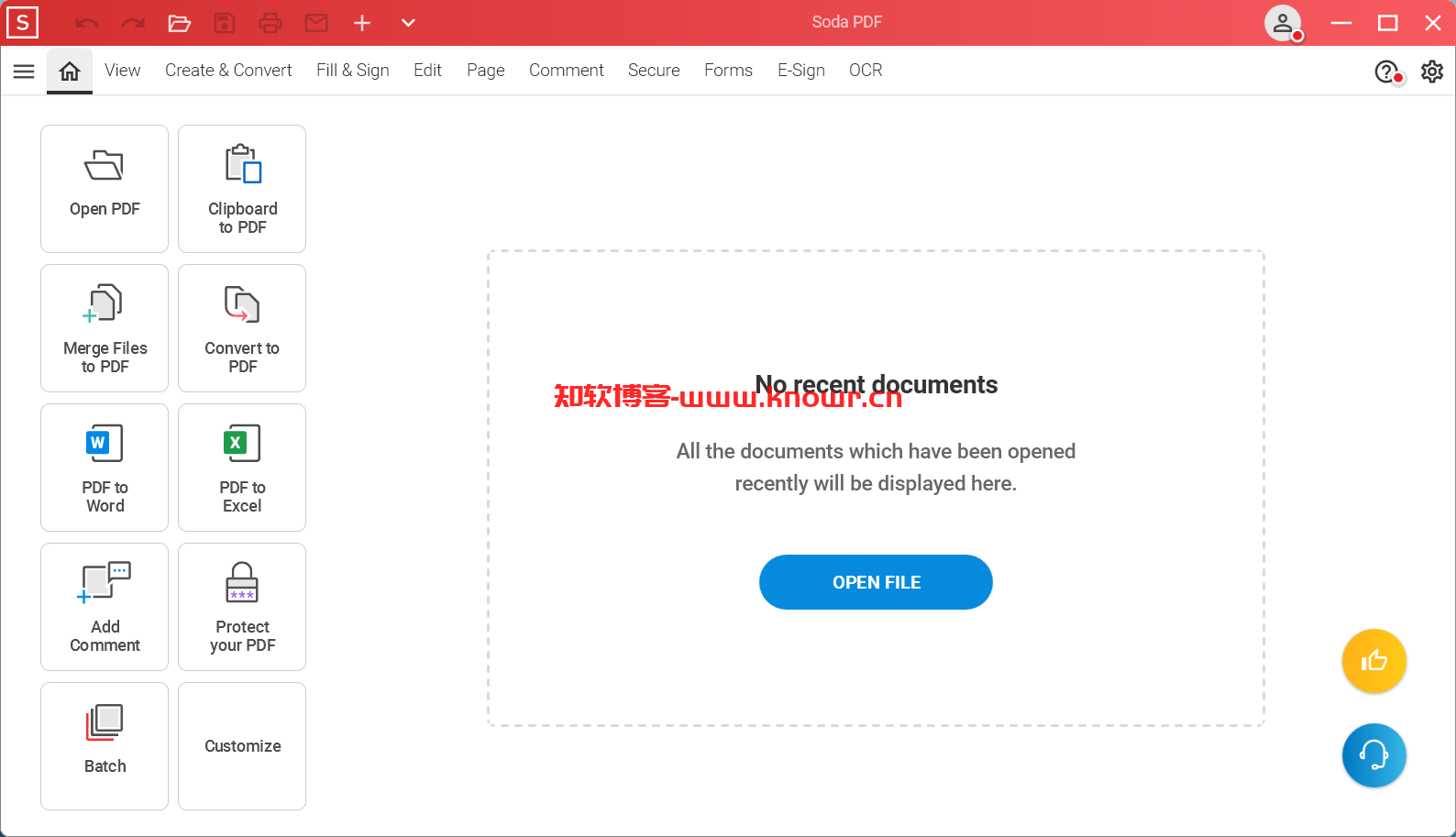Open the Create & Convert tab
The width and height of the screenshot is (1456, 837).
(x=228, y=71)
